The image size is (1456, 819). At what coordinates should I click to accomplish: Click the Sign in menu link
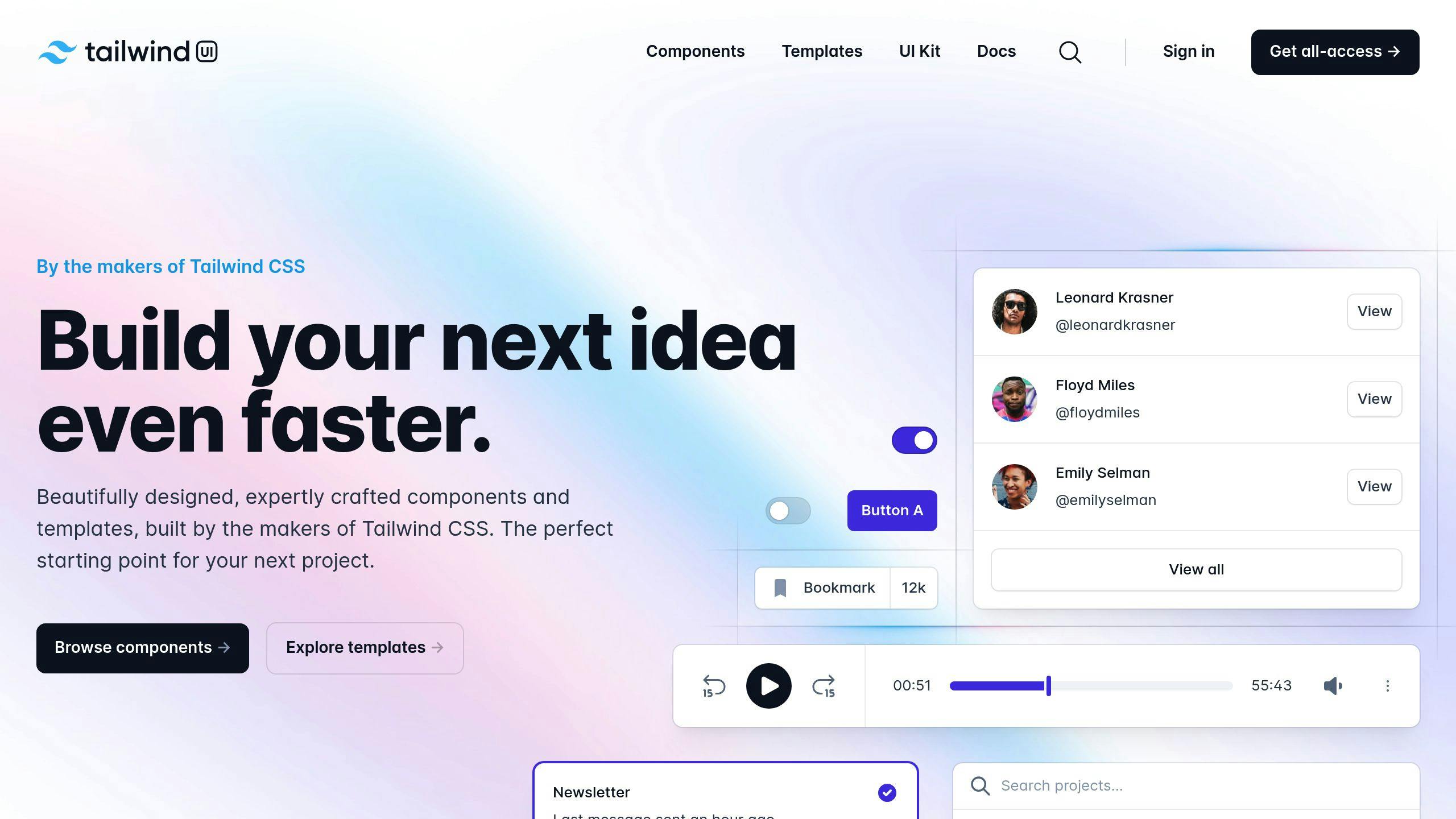(x=1188, y=51)
